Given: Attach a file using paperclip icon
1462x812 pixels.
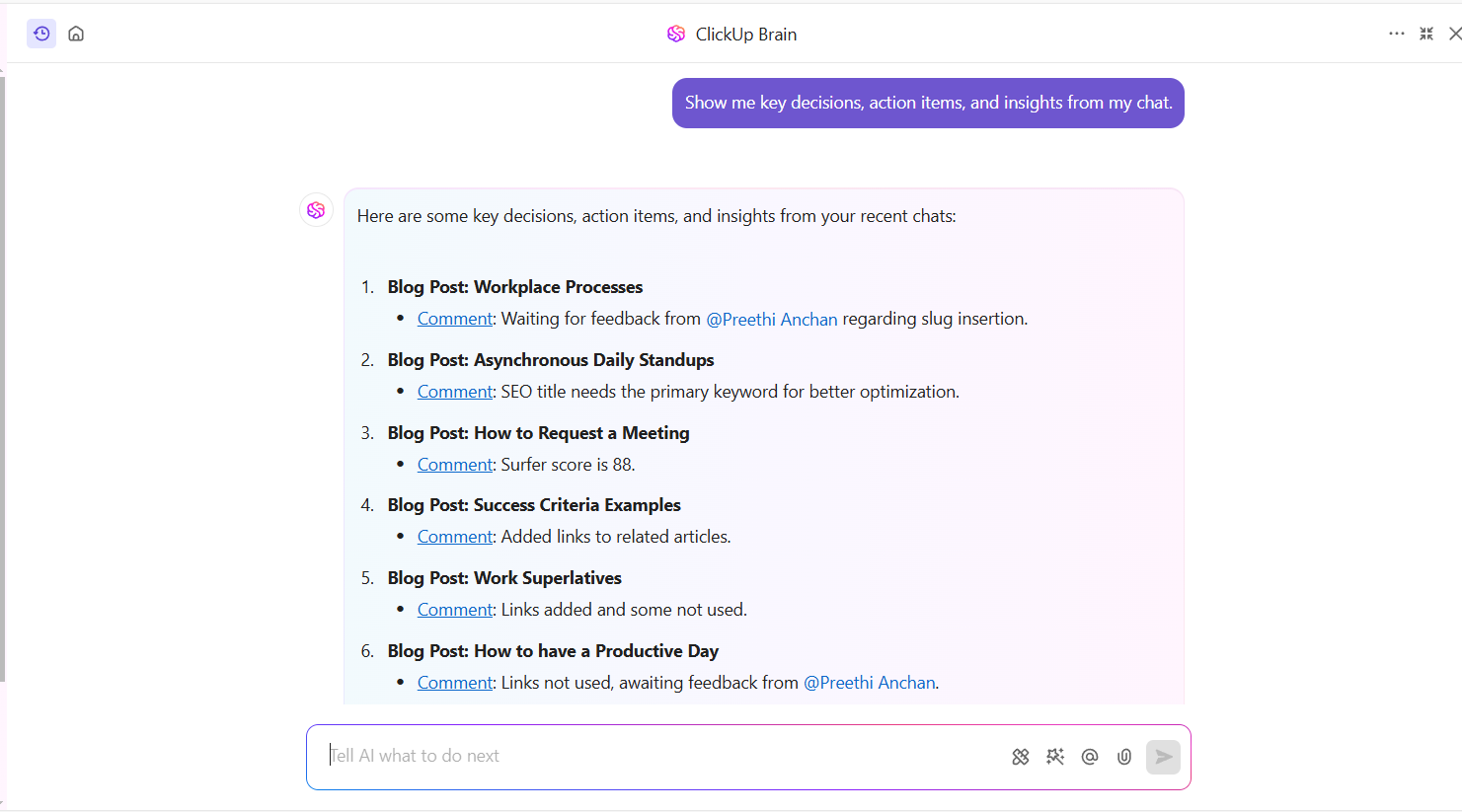Looking at the screenshot, I should point(1124,757).
